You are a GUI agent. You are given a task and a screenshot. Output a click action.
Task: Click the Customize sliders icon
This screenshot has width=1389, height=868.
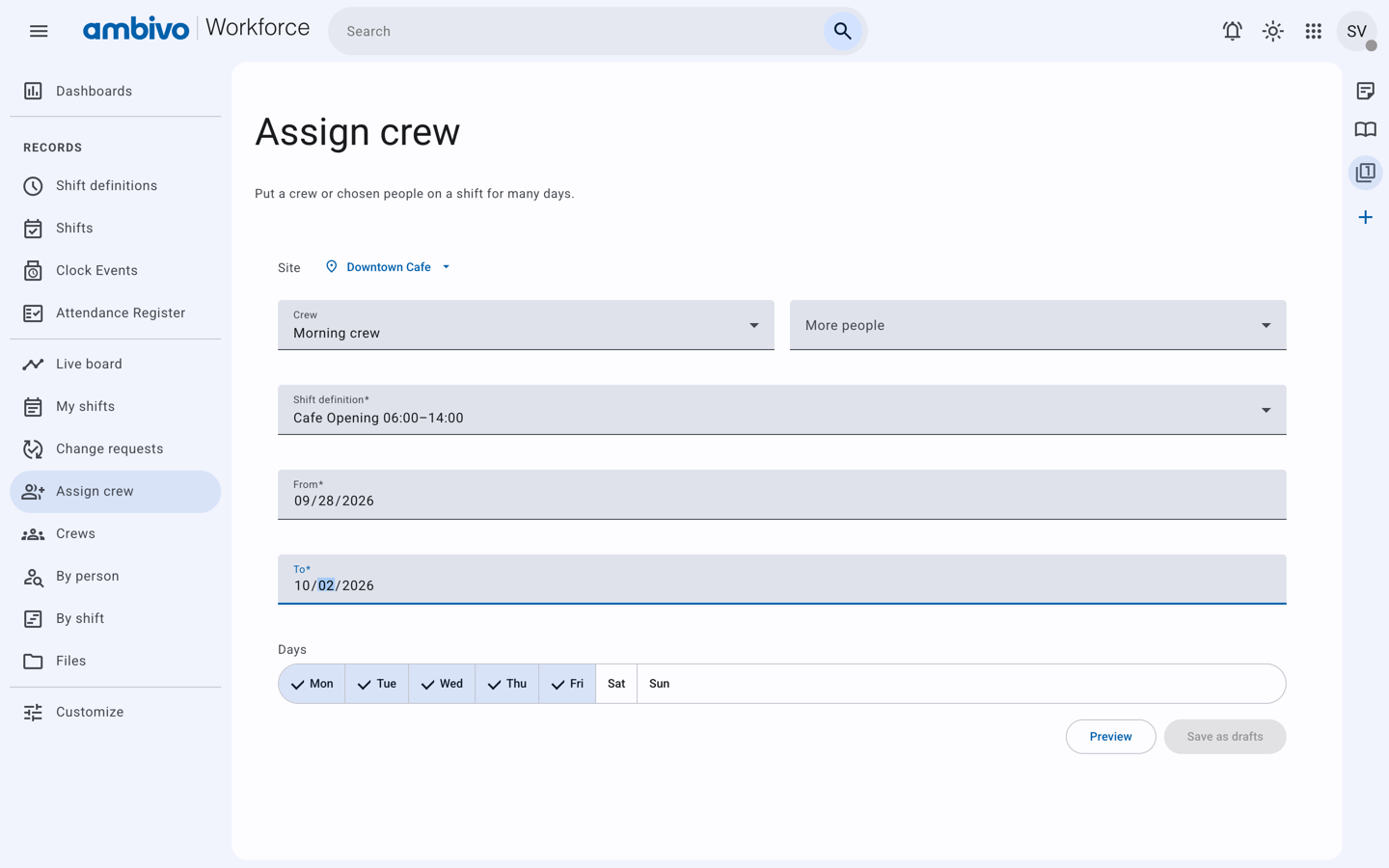tap(33, 712)
